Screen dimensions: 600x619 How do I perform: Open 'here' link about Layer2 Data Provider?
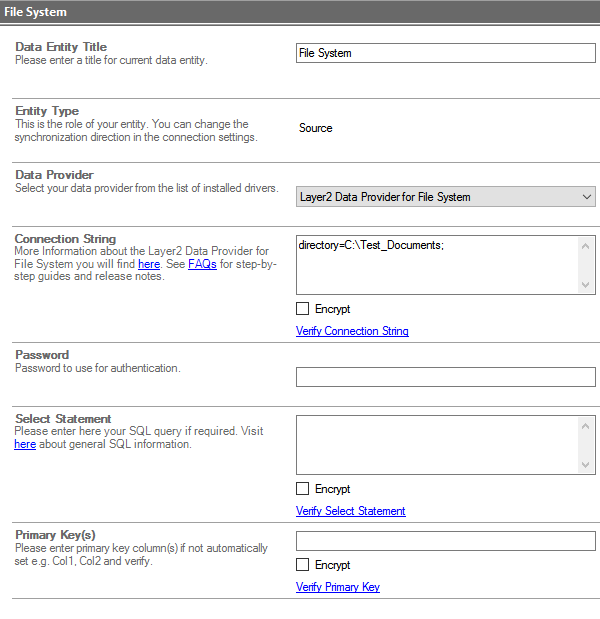(148, 264)
